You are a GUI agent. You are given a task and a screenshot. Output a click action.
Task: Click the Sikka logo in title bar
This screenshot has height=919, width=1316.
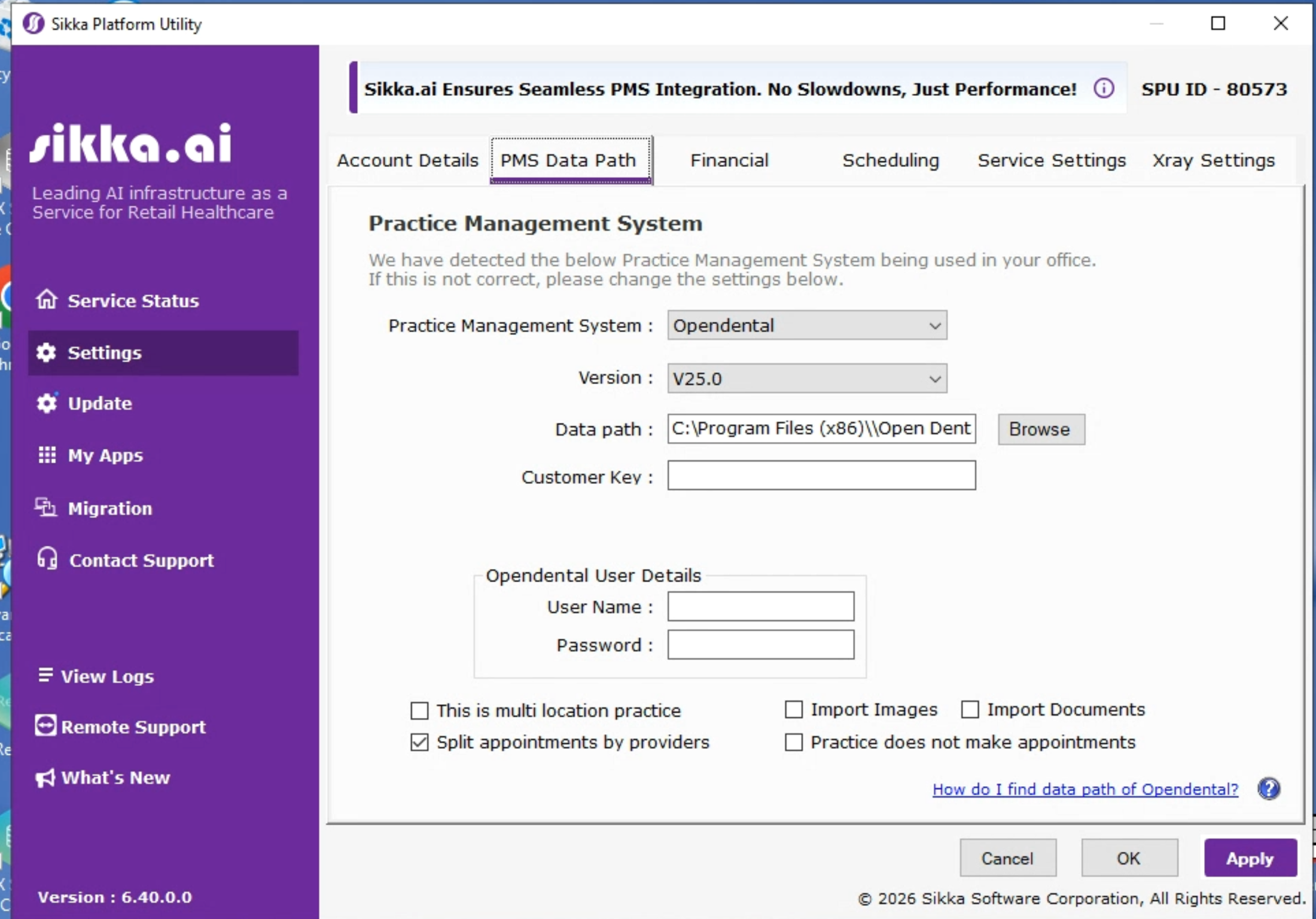click(x=33, y=24)
